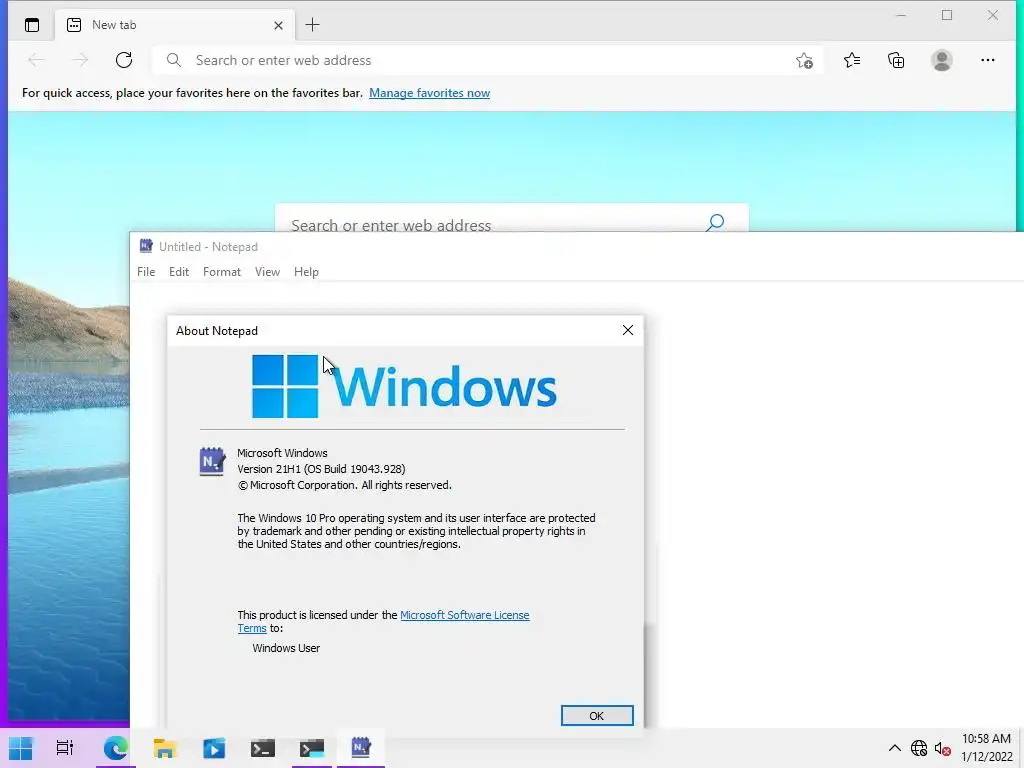Viewport: 1024px width, 768px height.
Task: Open Task View from taskbar
Action: 65,748
